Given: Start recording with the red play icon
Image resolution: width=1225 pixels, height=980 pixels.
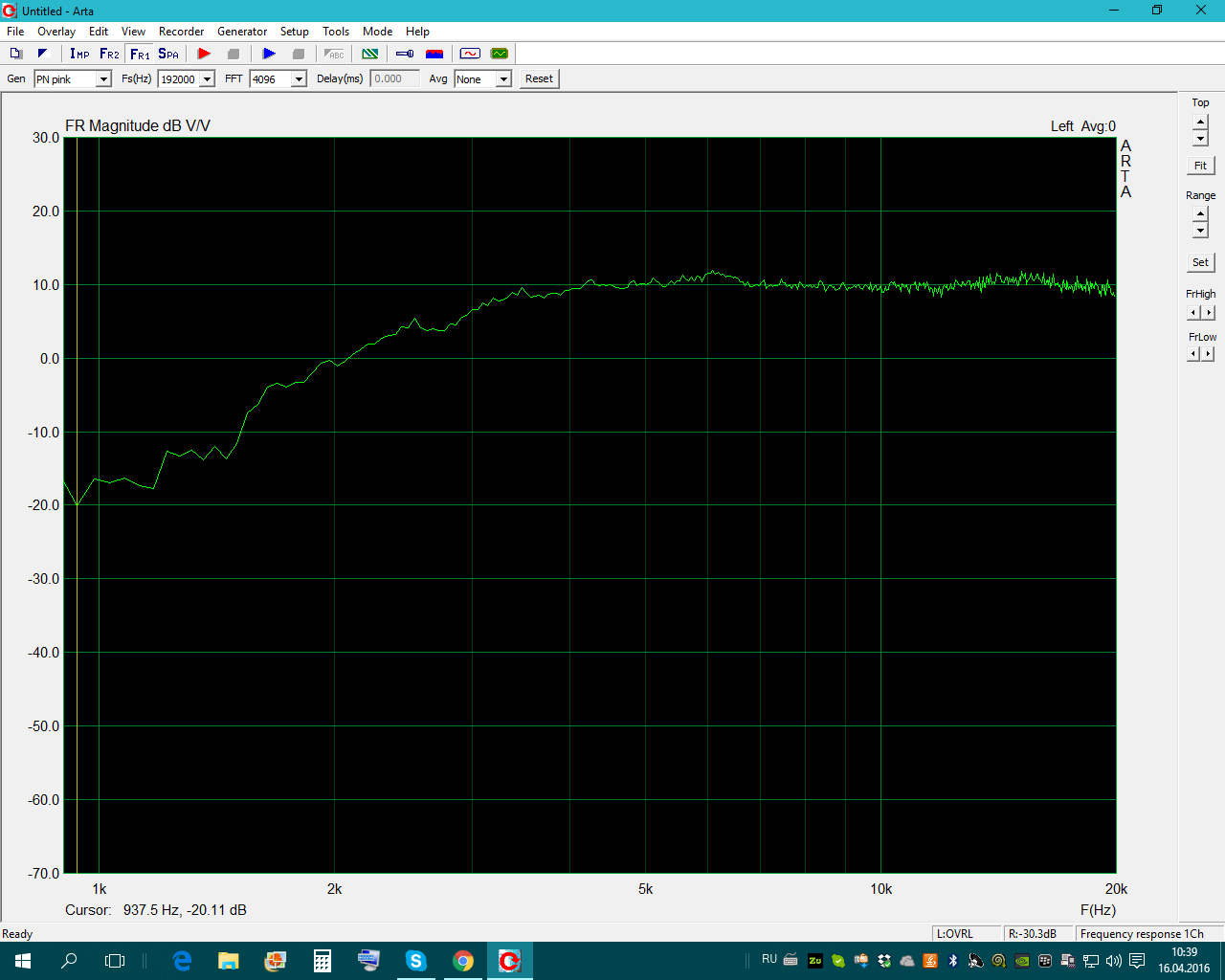Looking at the screenshot, I should 204,54.
